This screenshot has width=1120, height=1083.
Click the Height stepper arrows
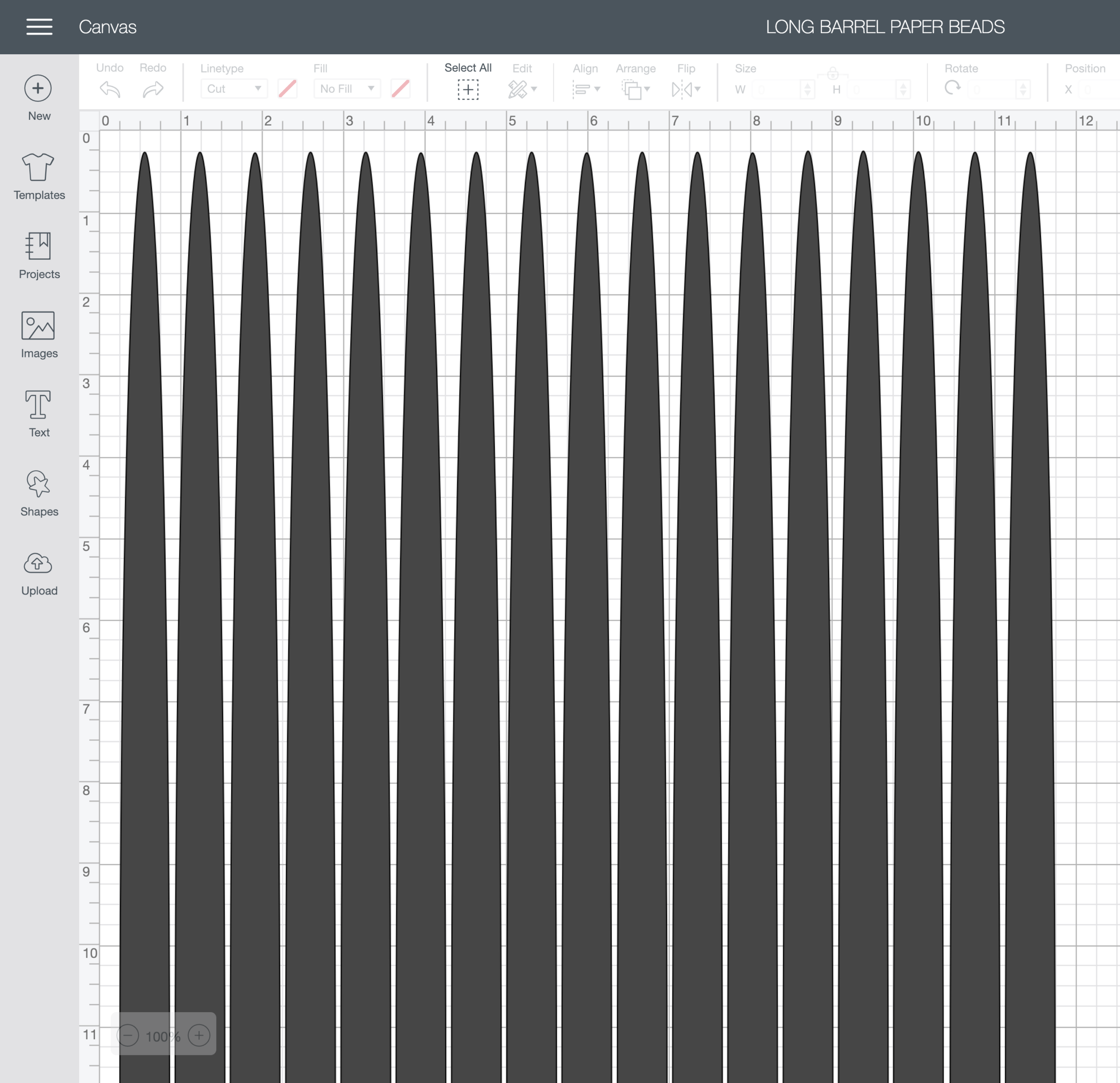tap(903, 90)
